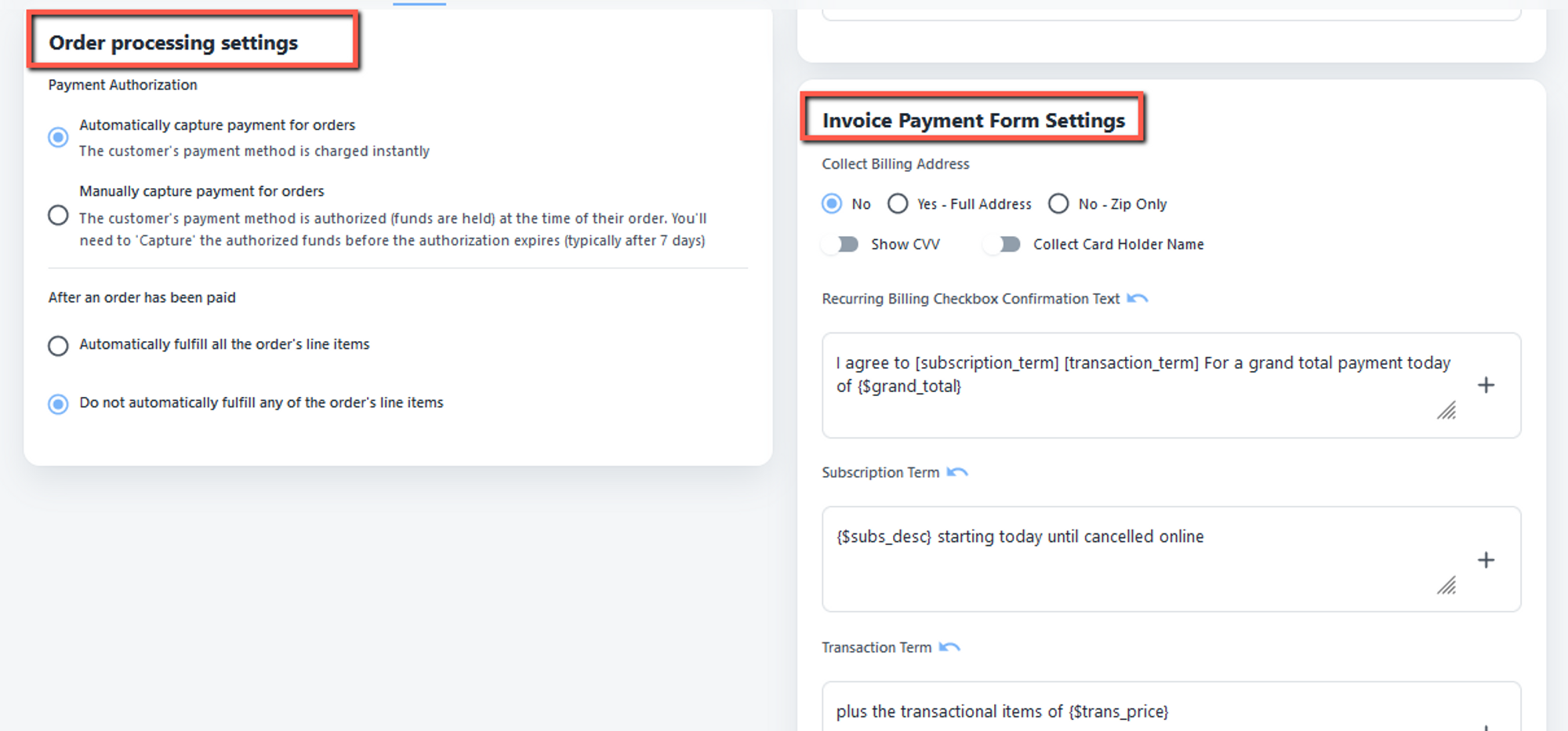Select Automatically capture payment for orders
This screenshot has width=1568, height=731.
[58, 138]
